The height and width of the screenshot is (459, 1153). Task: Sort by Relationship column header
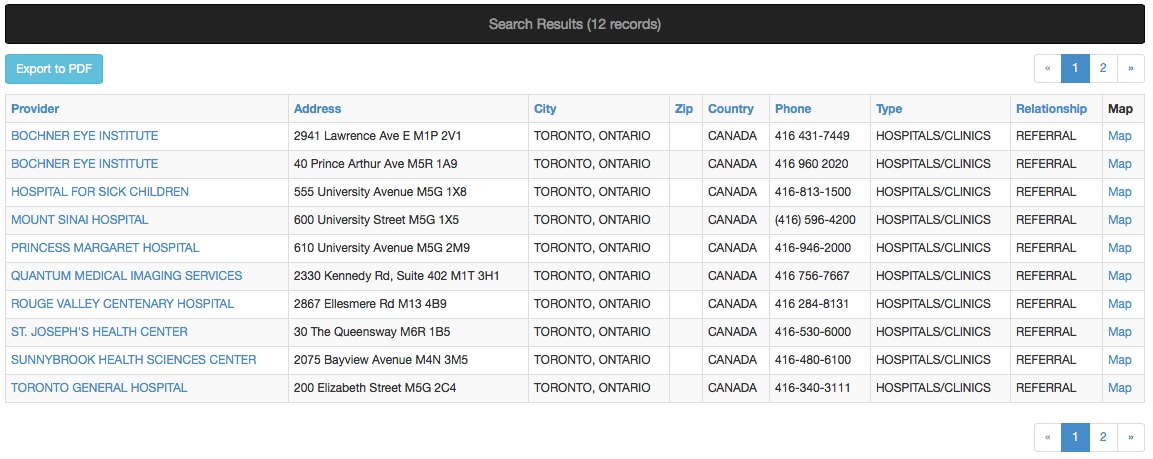[x=1052, y=109]
